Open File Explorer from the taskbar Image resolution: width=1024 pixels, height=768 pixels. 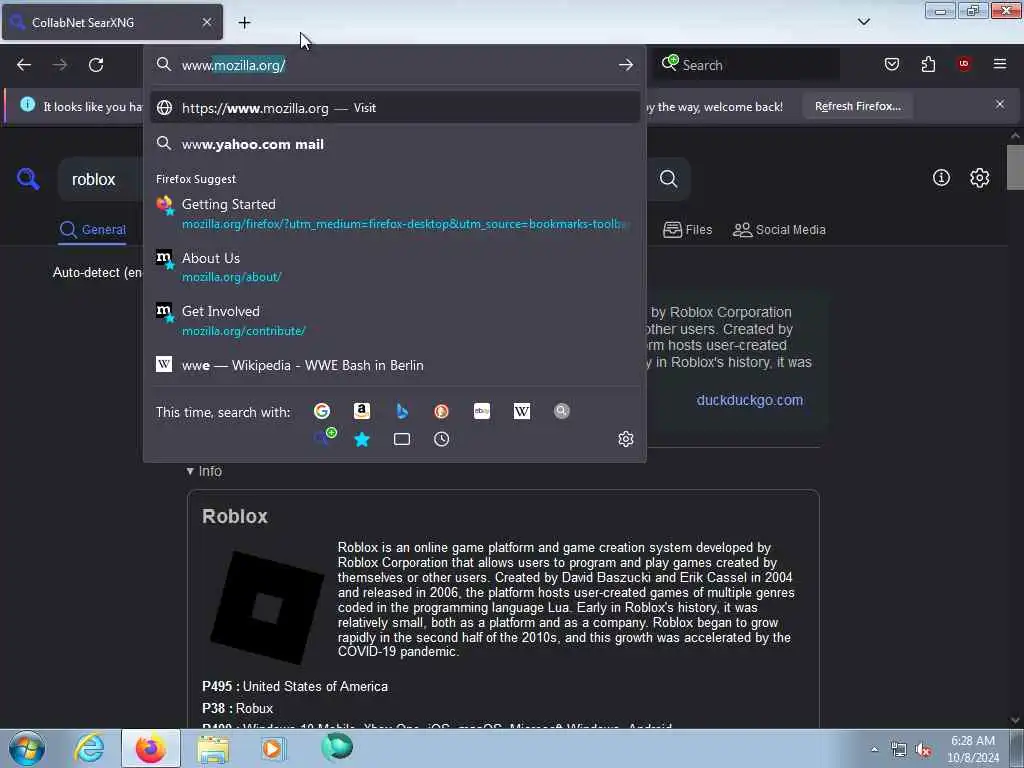[x=213, y=748]
